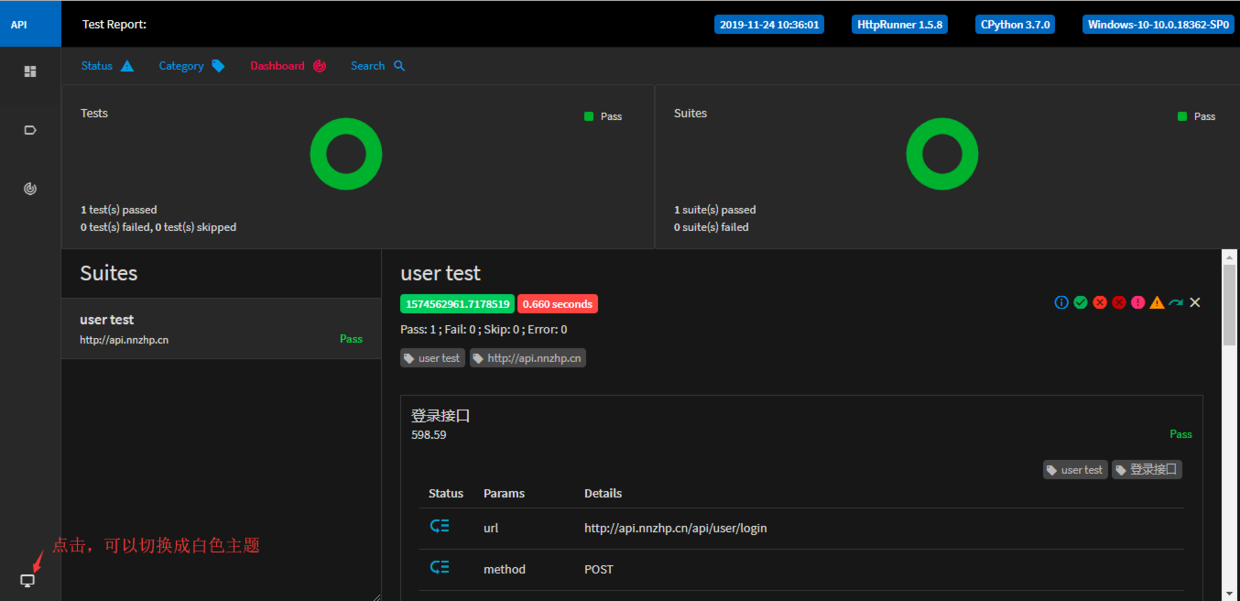Click the 'method' params cell
The image size is (1240, 601).
(504, 569)
